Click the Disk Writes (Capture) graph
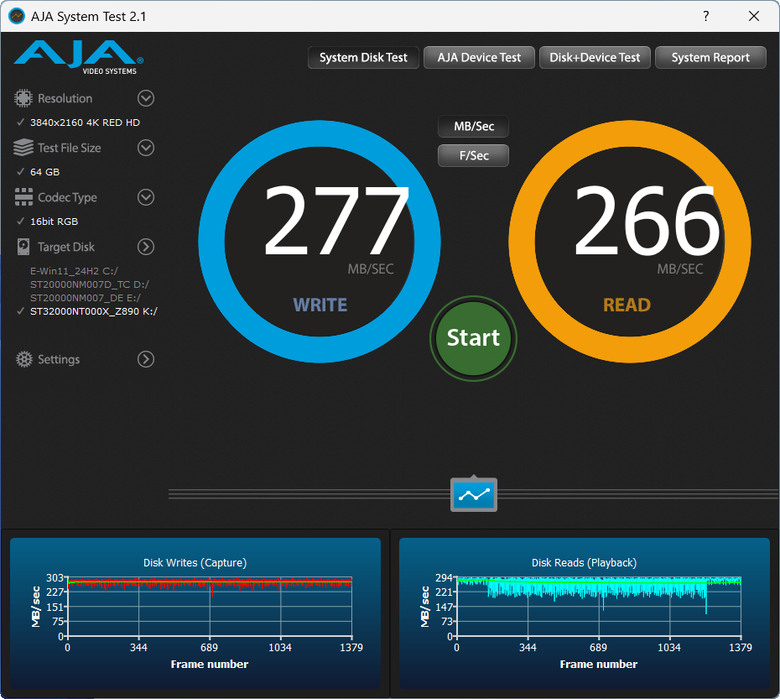 click(x=195, y=613)
